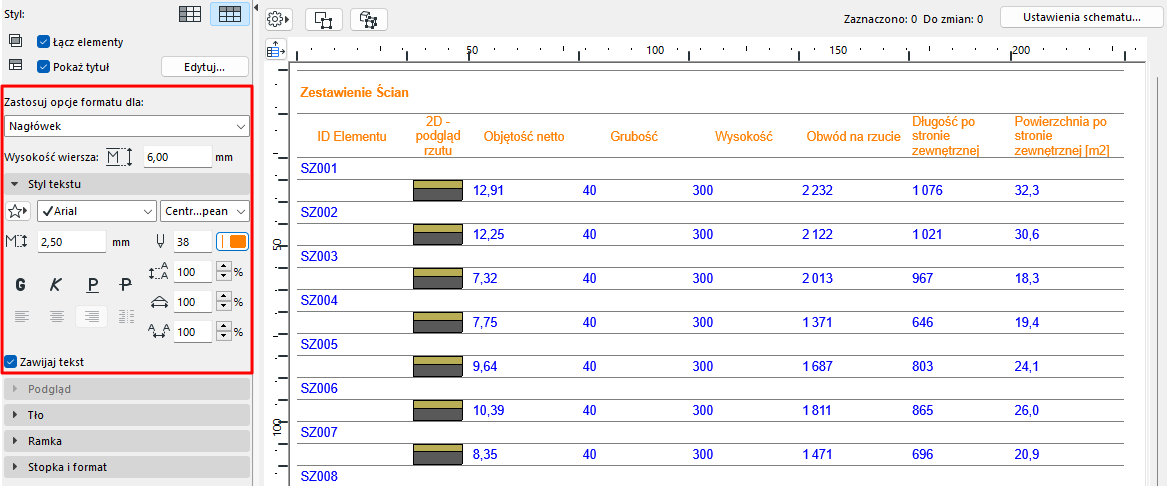1167x486 pixels.
Task: Expand the Stopka i format section
Action: [x=127, y=467]
